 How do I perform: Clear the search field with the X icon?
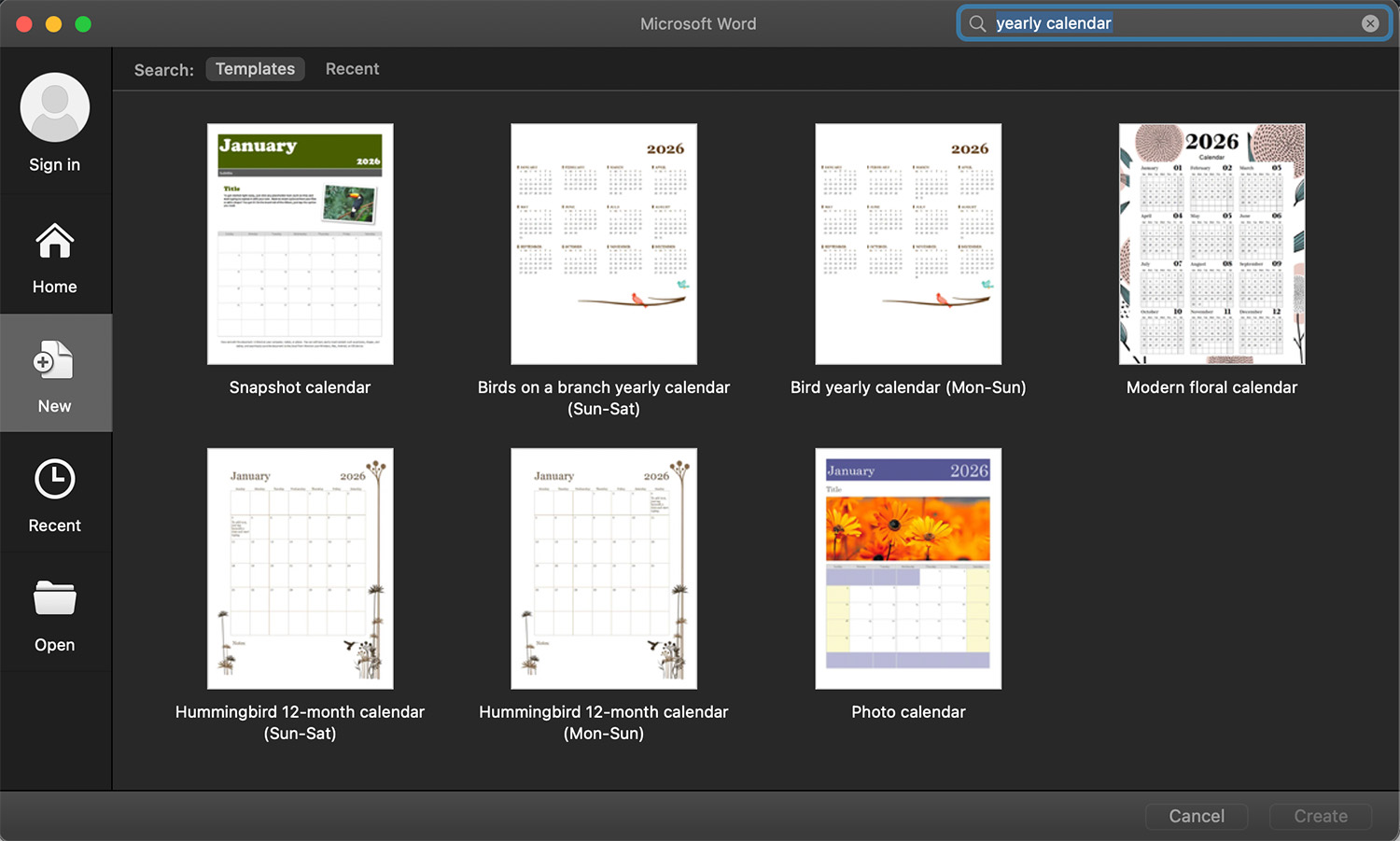click(x=1370, y=23)
